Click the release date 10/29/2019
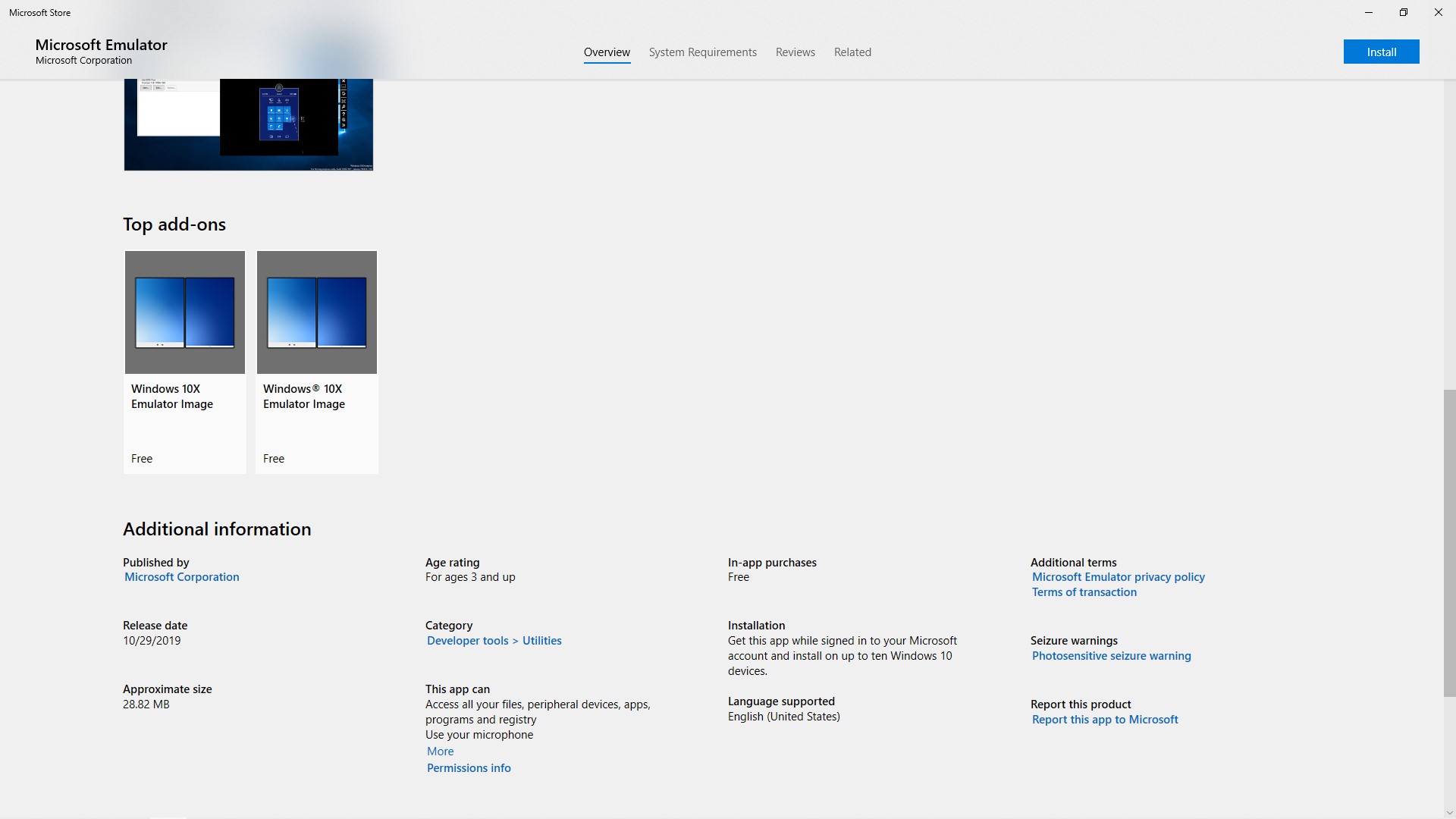Screen dimensions: 1456x819 click(x=152, y=641)
